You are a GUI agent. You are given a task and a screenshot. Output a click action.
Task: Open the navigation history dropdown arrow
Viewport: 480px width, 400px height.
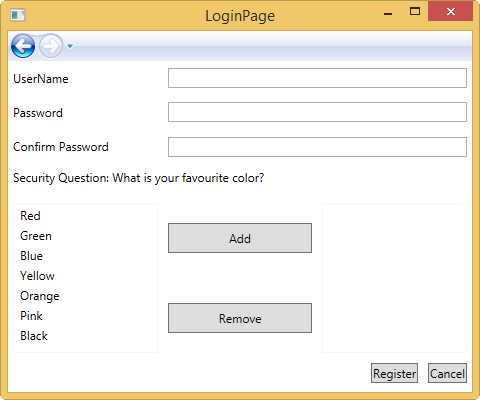click(x=70, y=46)
